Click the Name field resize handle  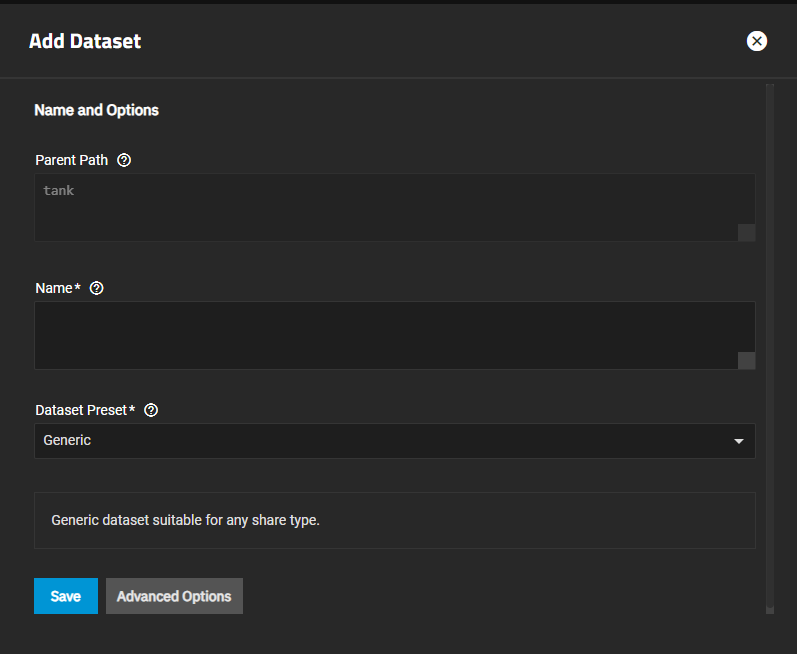click(746, 361)
